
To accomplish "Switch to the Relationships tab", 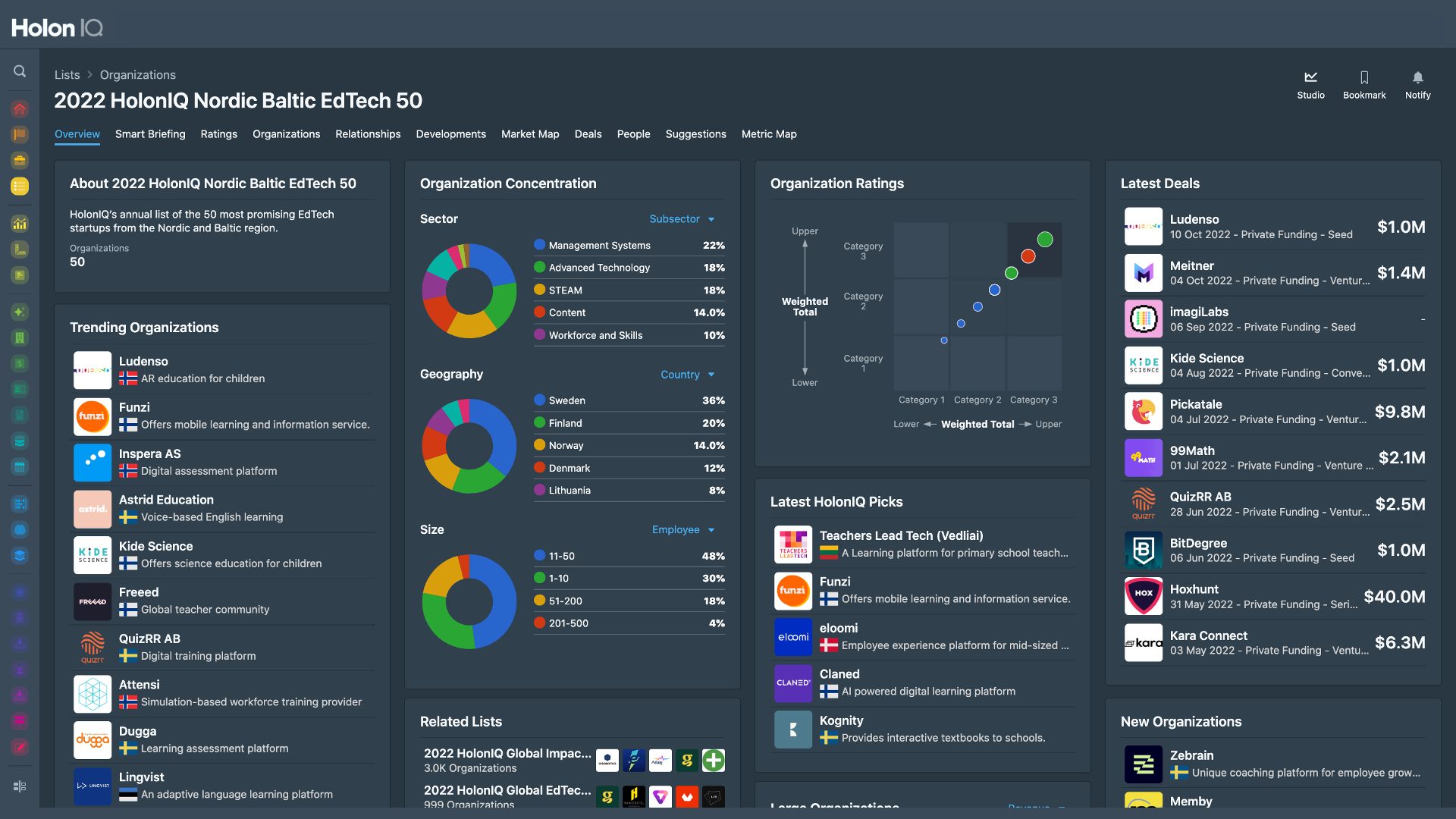I will click(368, 134).
